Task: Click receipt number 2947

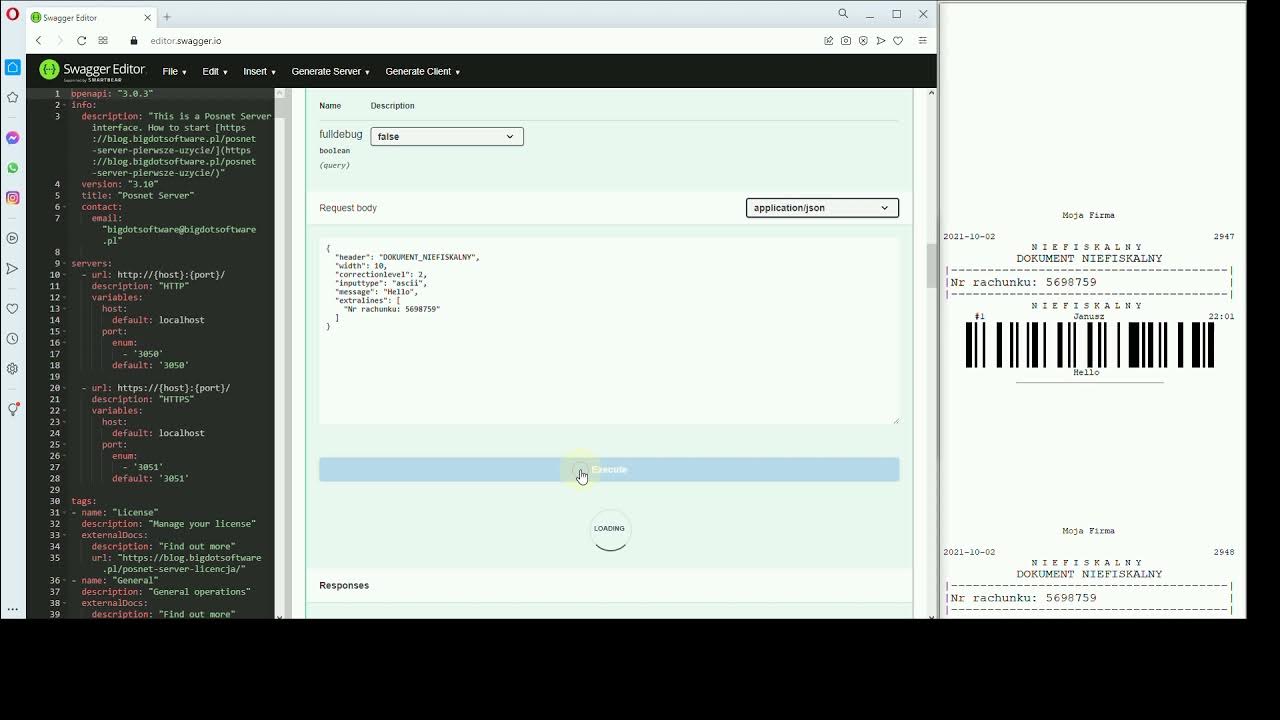Action: click(x=1224, y=237)
